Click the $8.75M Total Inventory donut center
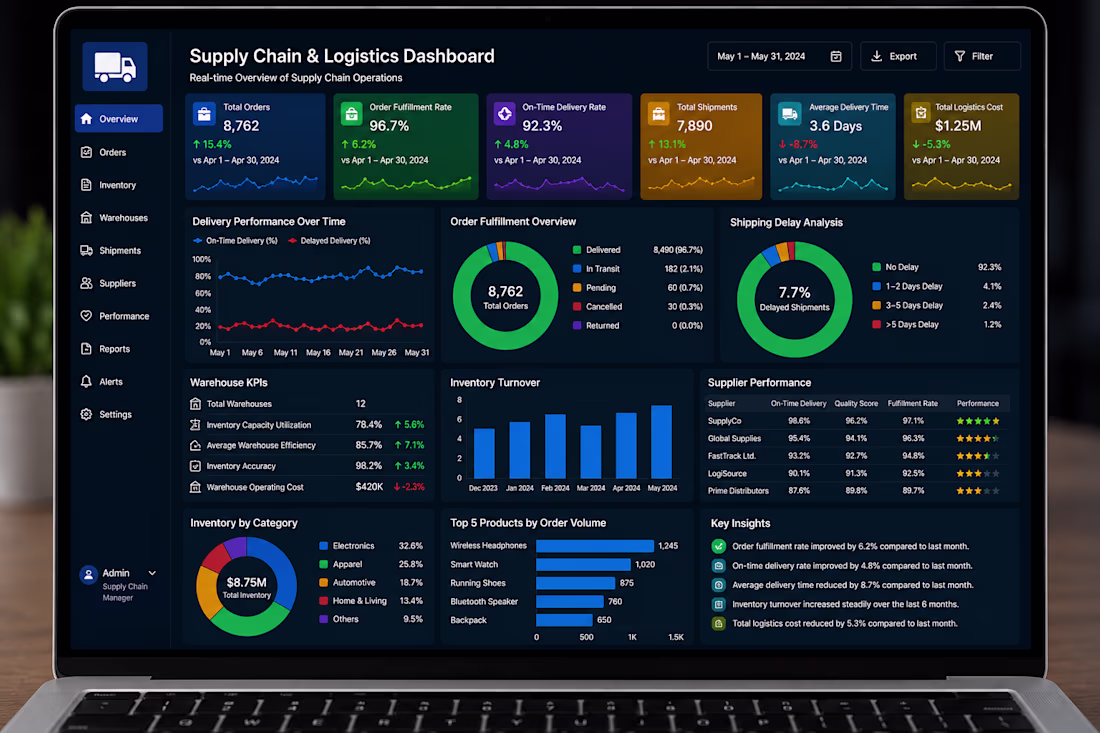Image resolution: width=1100 pixels, height=733 pixels. 246,588
